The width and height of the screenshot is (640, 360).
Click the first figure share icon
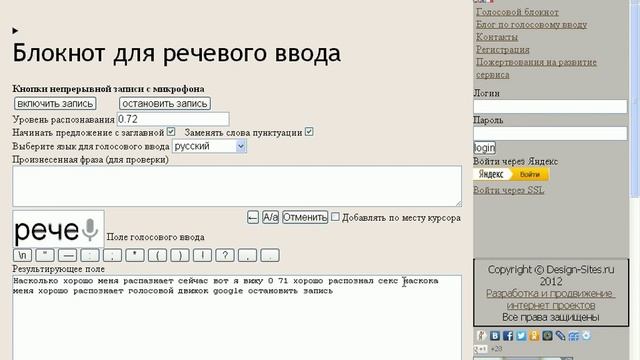click(x=482, y=336)
